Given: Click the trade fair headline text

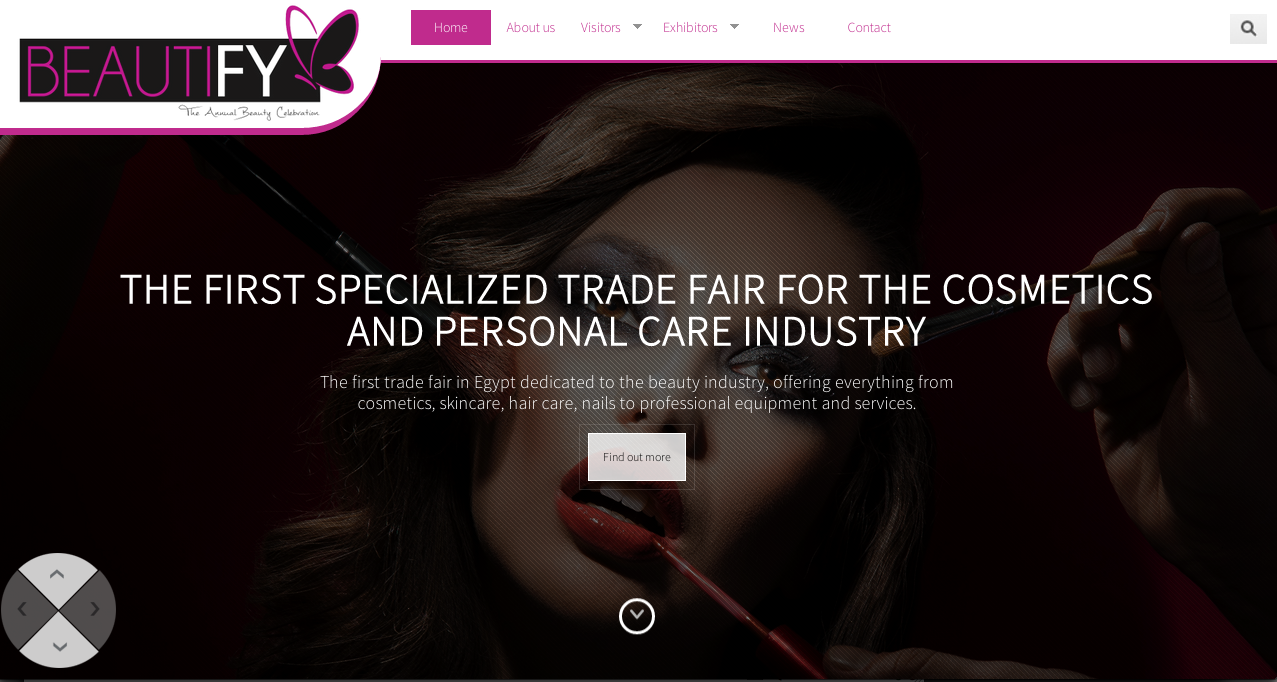Looking at the screenshot, I should [637, 310].
